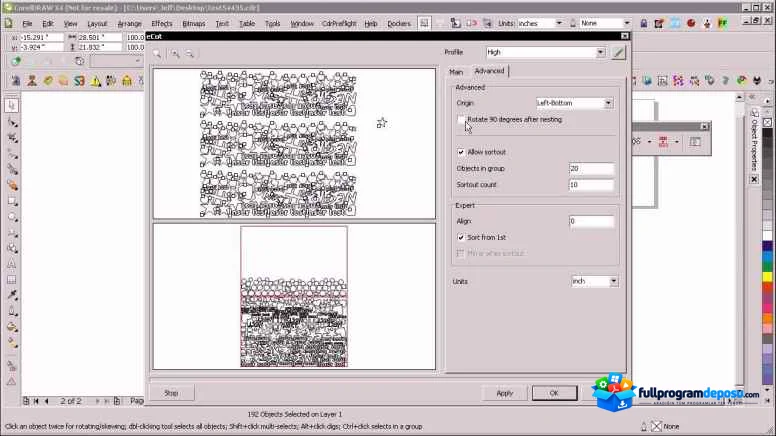This screenshot has width=776, height=436.
Task: Pick the green swatch in the color palette
Action: click(x=767, y=266)
